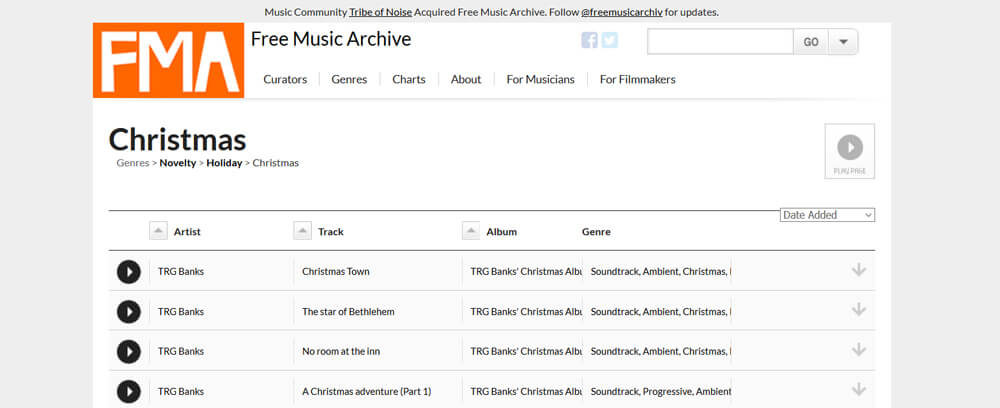This screenshot has width=1000, height=408.
Task: Play No room at the inn
Action: point(129,351)
